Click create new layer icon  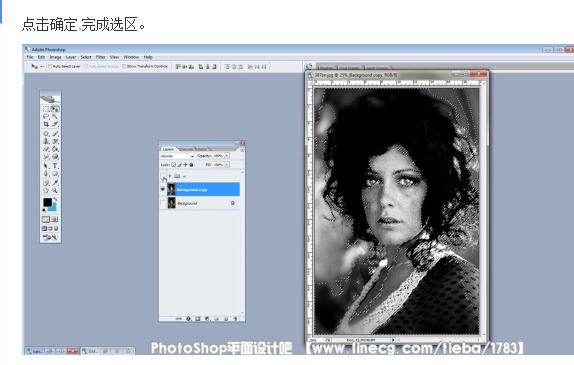coord(226,319)
